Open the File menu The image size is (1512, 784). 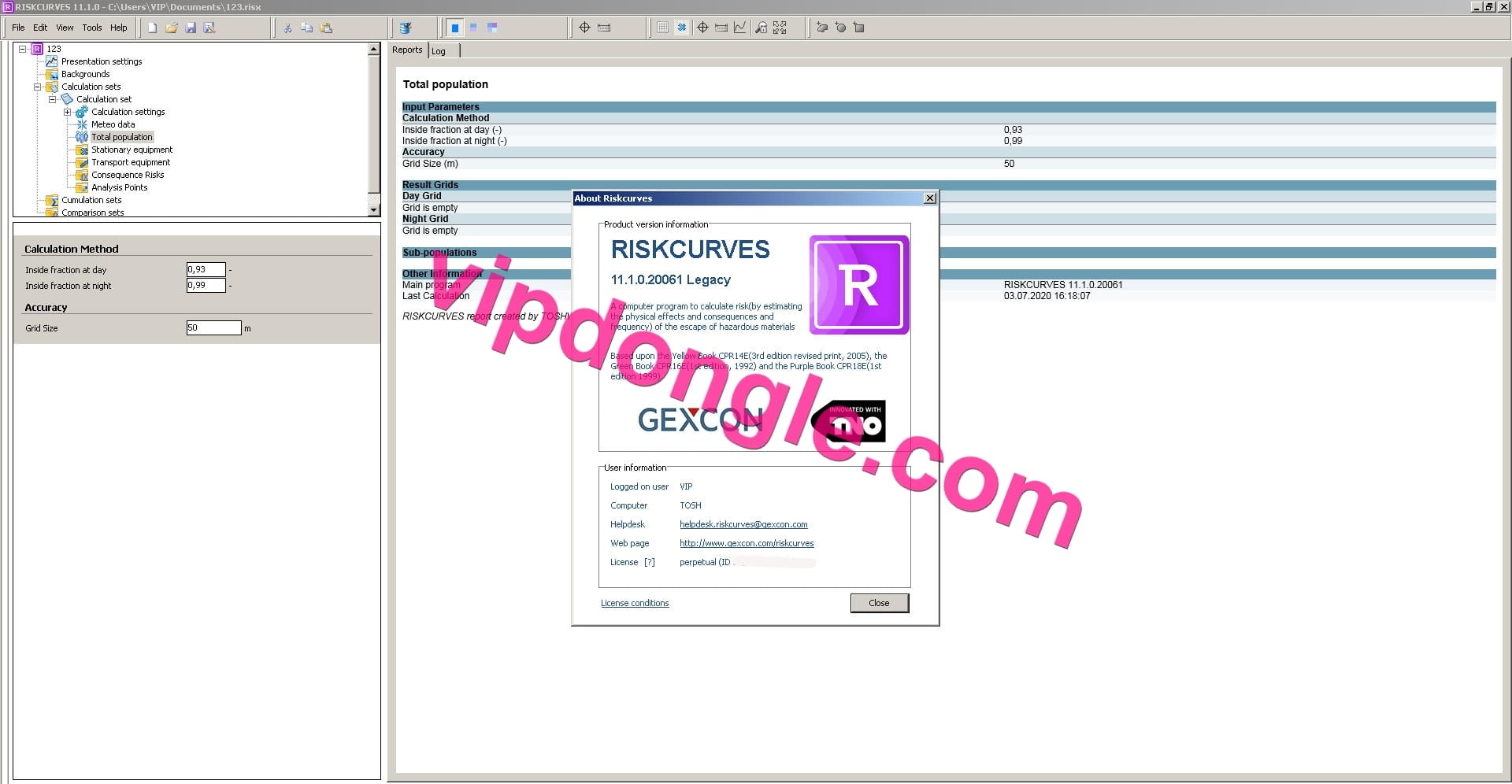click(18, 28)
